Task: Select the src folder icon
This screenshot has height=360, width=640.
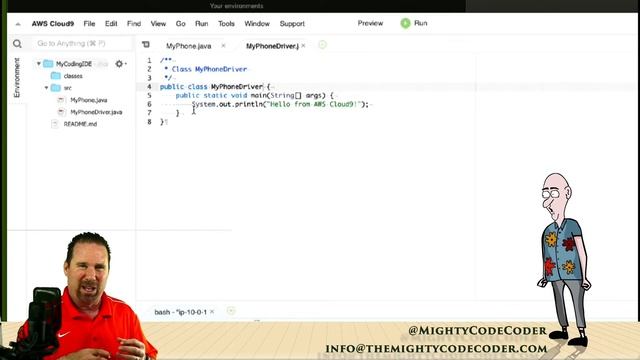Action: tap(56, 88)
